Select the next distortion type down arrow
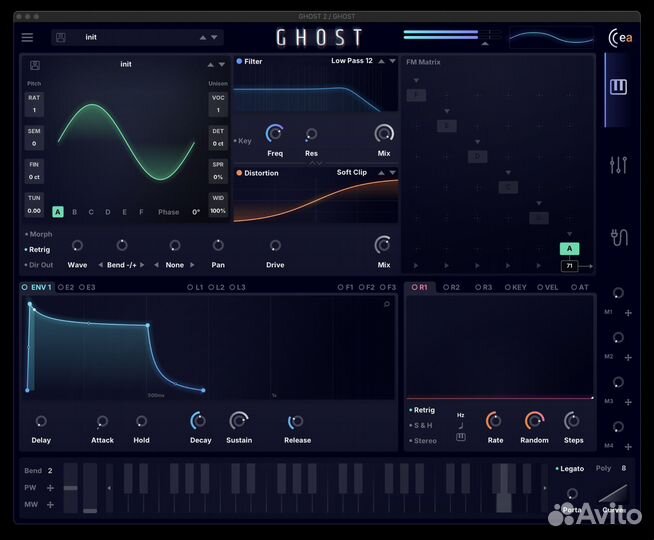The width and height of the screenshot is (654, 540). (x=392, y=172)
